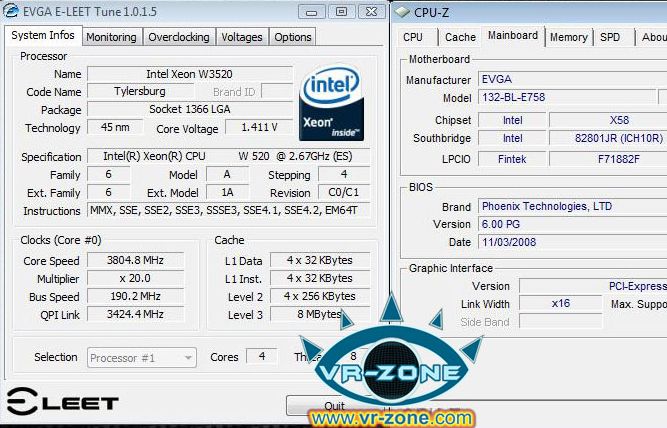This screenshot has width=667, height=428.
Task: Click the L1 Data cache value
Action: pyautogui.click(x=320, y=260)
